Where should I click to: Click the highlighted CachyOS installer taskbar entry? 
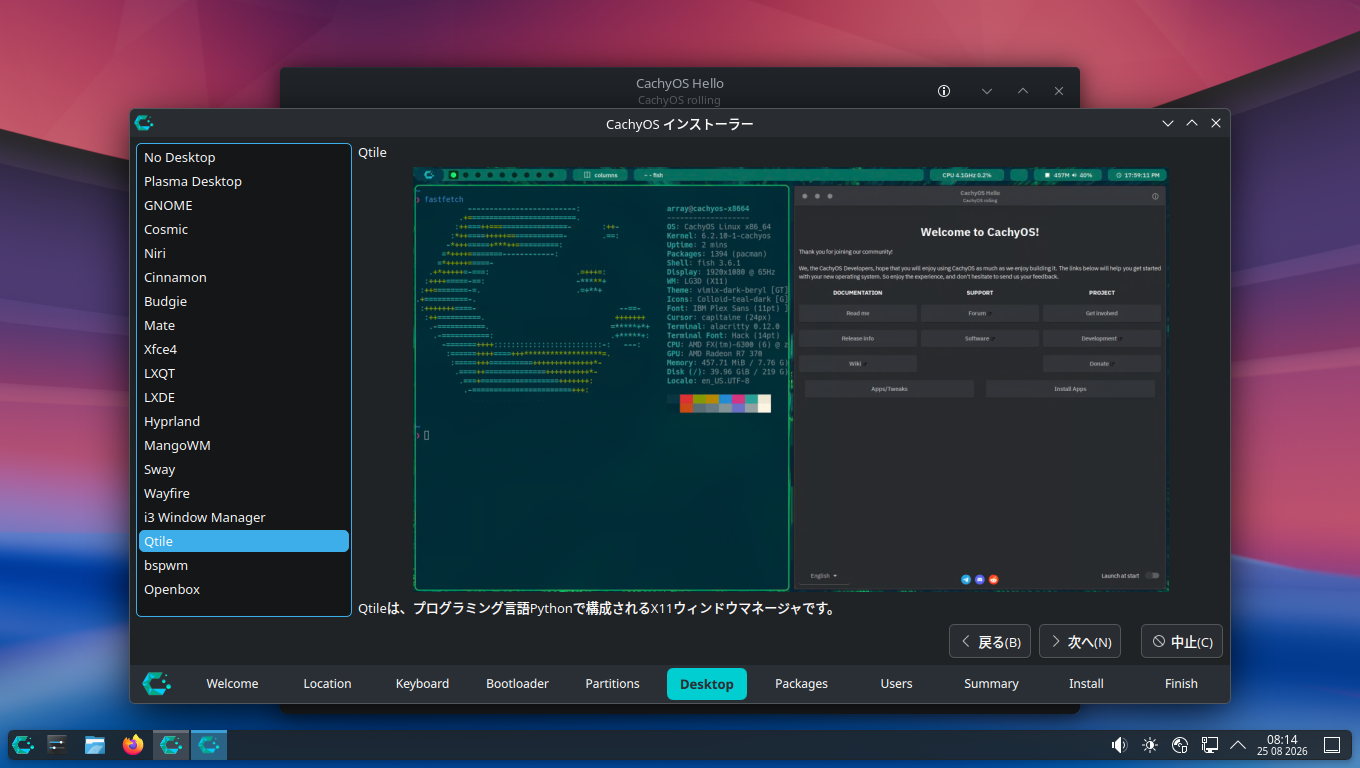pyautogui.click(x=209, y=745)
